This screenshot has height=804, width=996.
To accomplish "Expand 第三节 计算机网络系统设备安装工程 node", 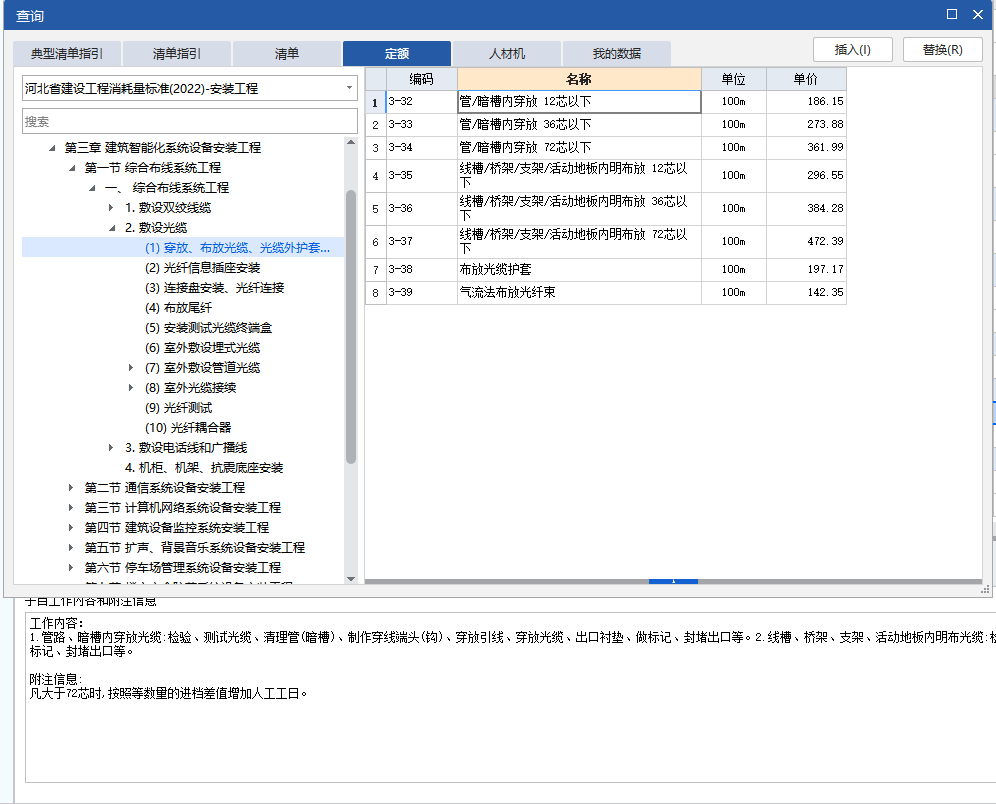I will (71, 507).
